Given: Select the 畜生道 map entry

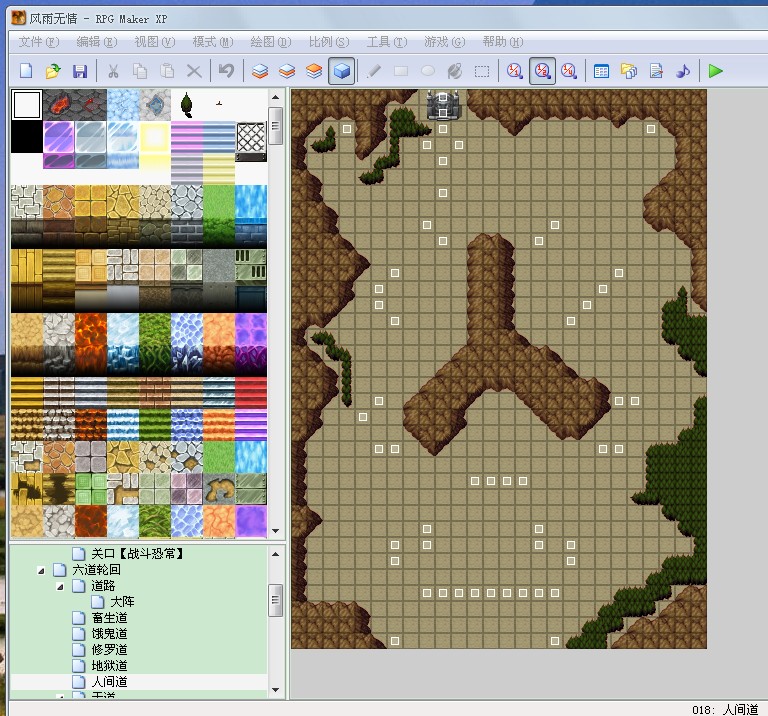Looking at the screenshot, I should 109,618.
